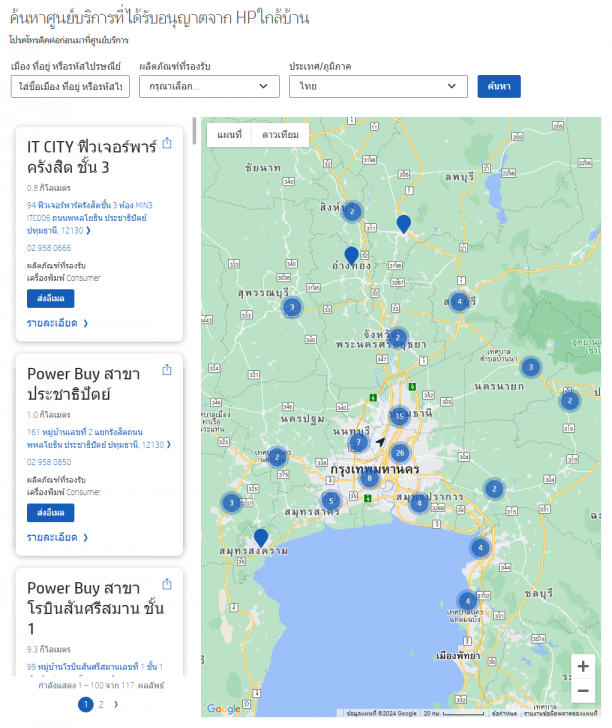The width and height of the screenshot is (612, 728).
Task: Open the cluster of 4 at สมุทรปราการ
Action: tap(419, 503)
